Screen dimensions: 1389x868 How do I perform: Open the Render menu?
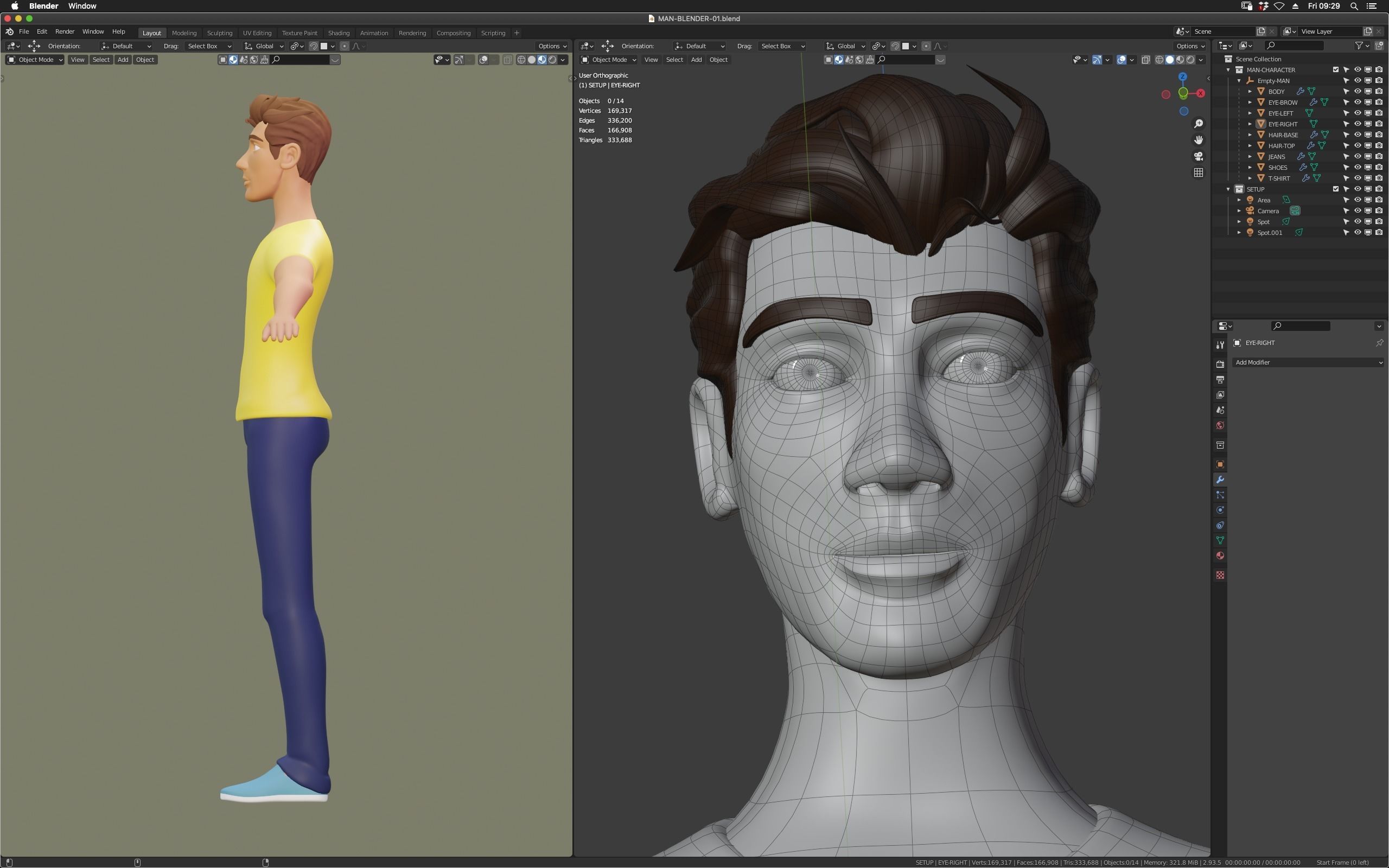tap(64, 31)
